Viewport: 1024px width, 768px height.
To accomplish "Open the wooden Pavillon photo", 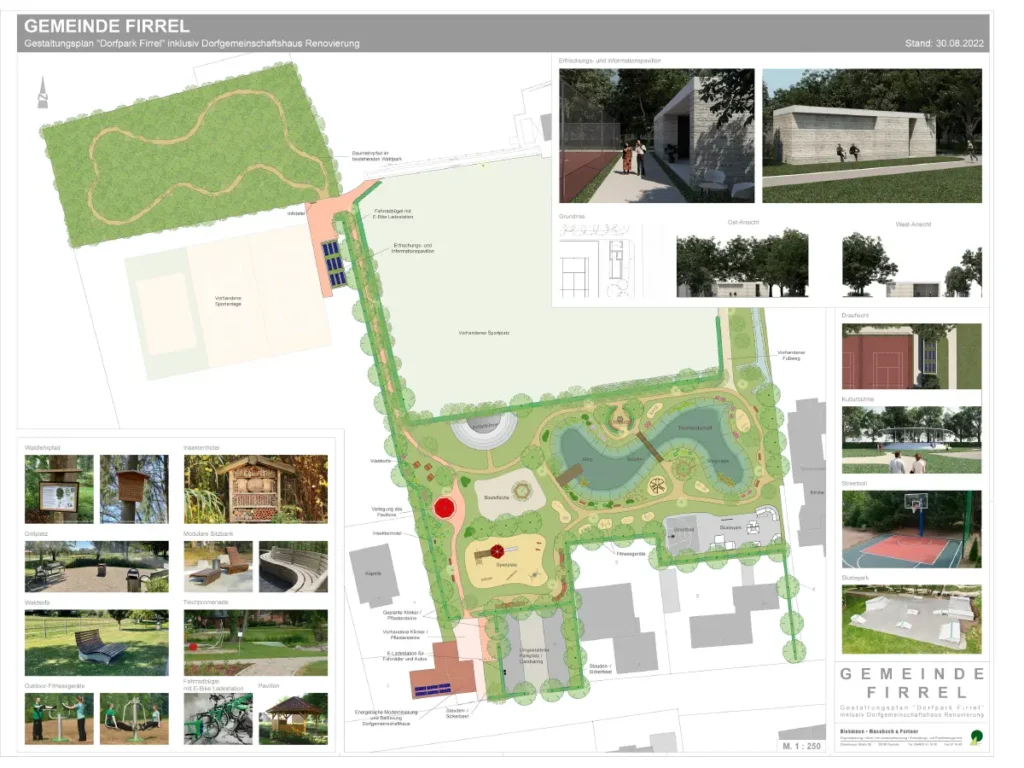I will click(x=292, y=718).
